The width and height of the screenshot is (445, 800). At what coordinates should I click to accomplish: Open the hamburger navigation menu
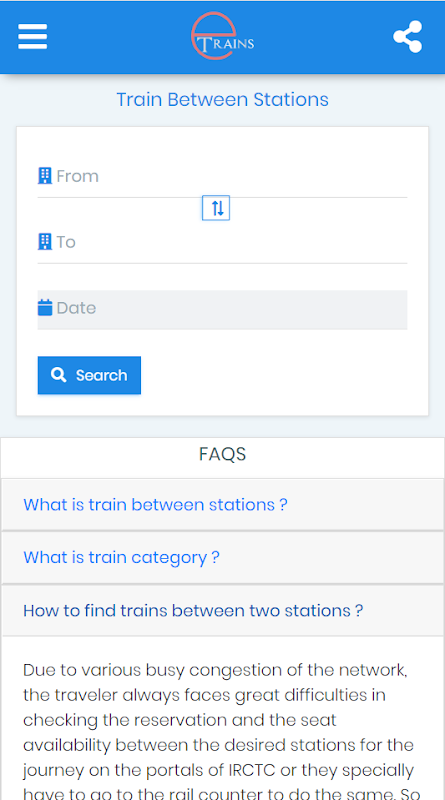pyautogui.click(x=33, y=37)
